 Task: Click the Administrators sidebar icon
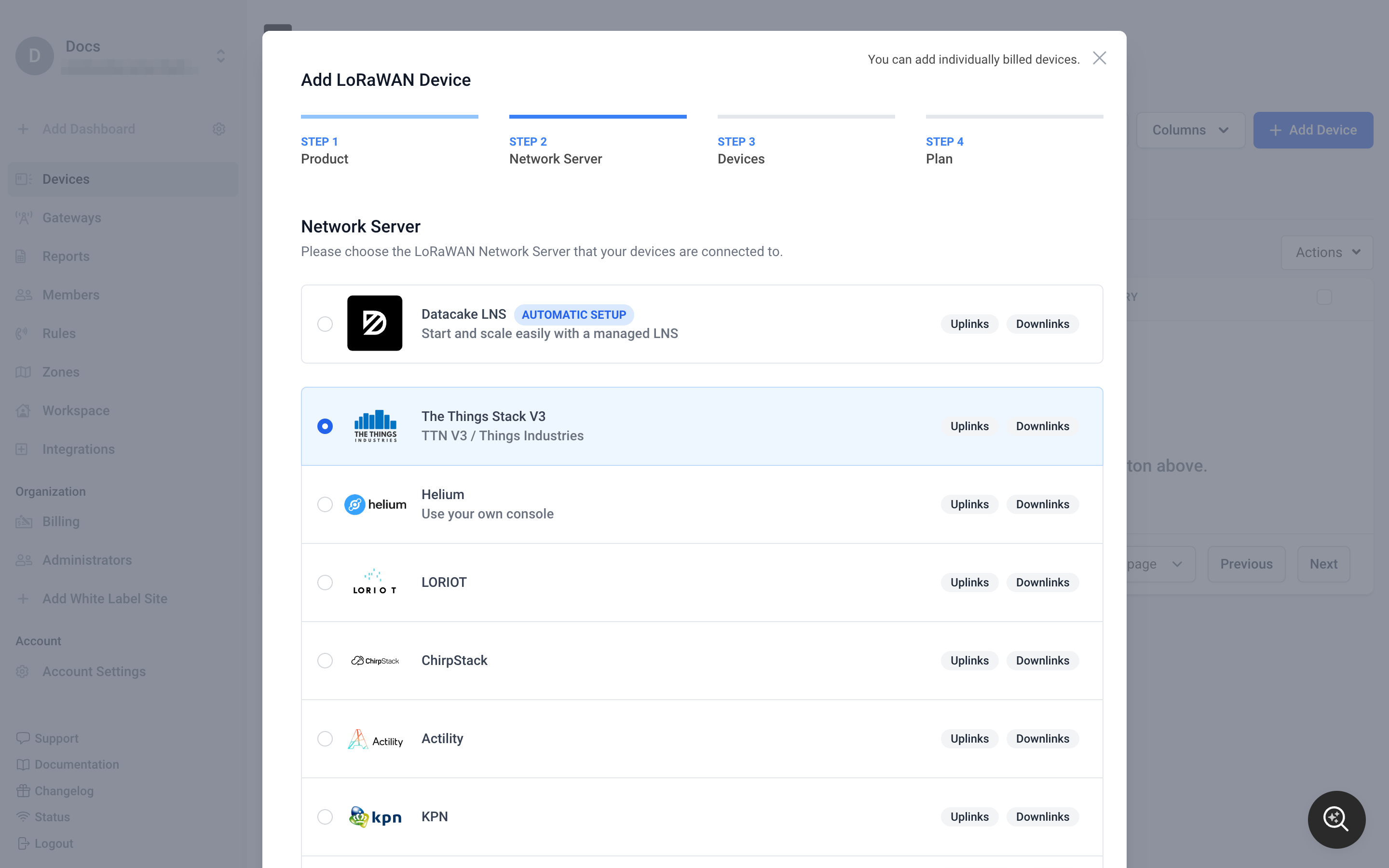coord(24,560)
